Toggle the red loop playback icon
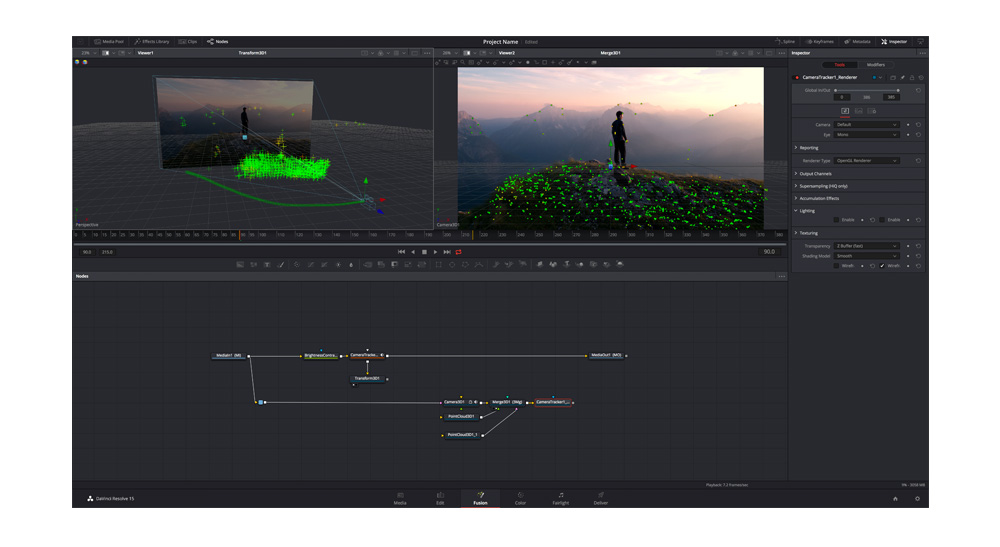The image size is (1000, 547). click(x=459, y=252)
